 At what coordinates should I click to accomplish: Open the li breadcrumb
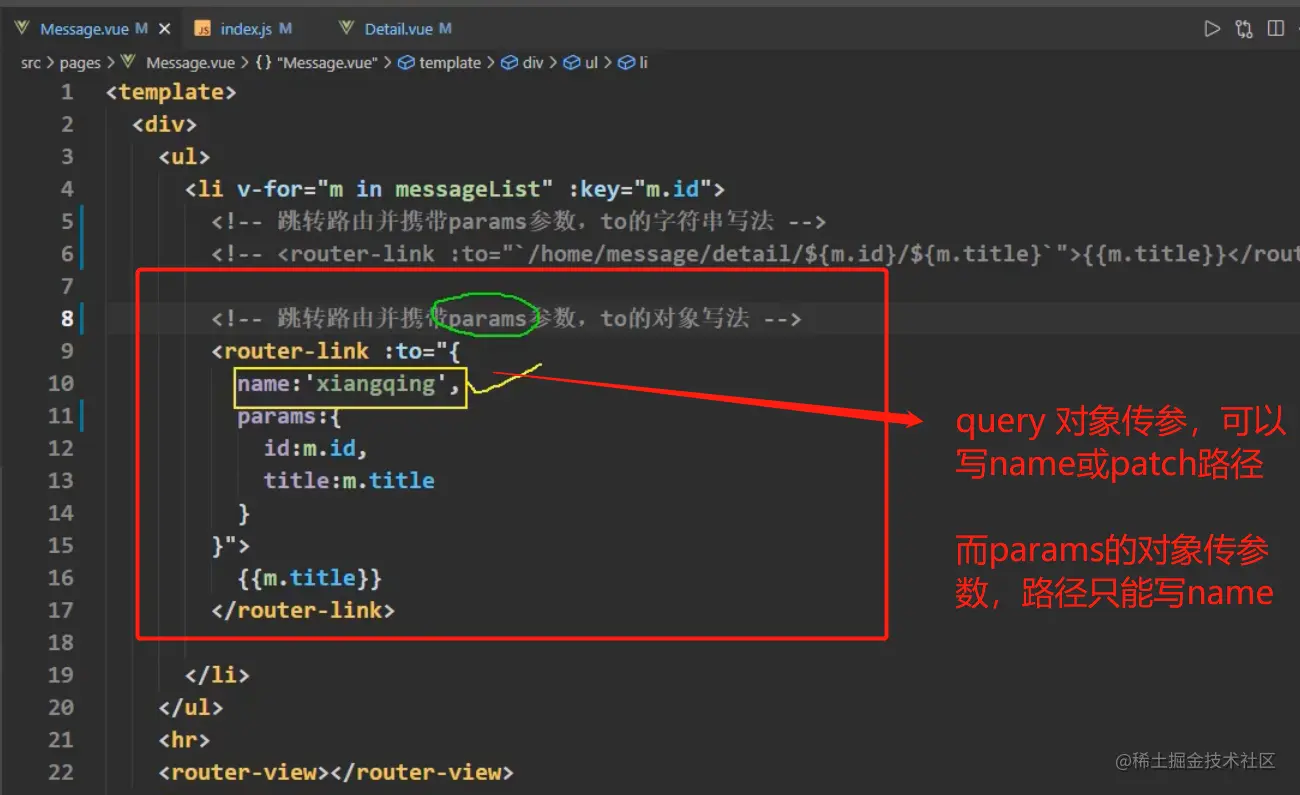(x=633, y=62)
